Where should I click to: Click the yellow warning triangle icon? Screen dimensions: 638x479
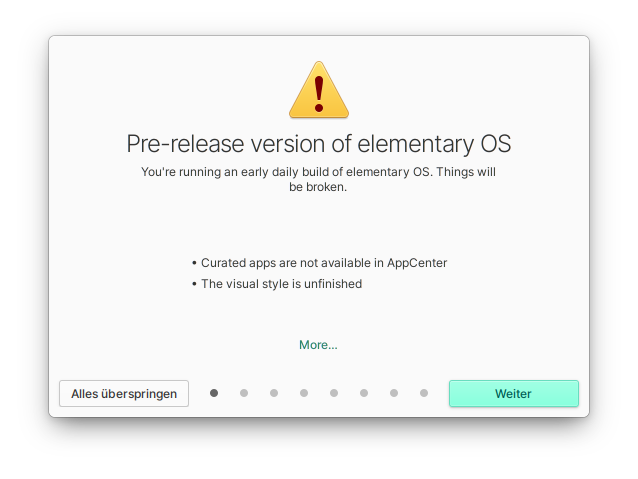point(319,90)
